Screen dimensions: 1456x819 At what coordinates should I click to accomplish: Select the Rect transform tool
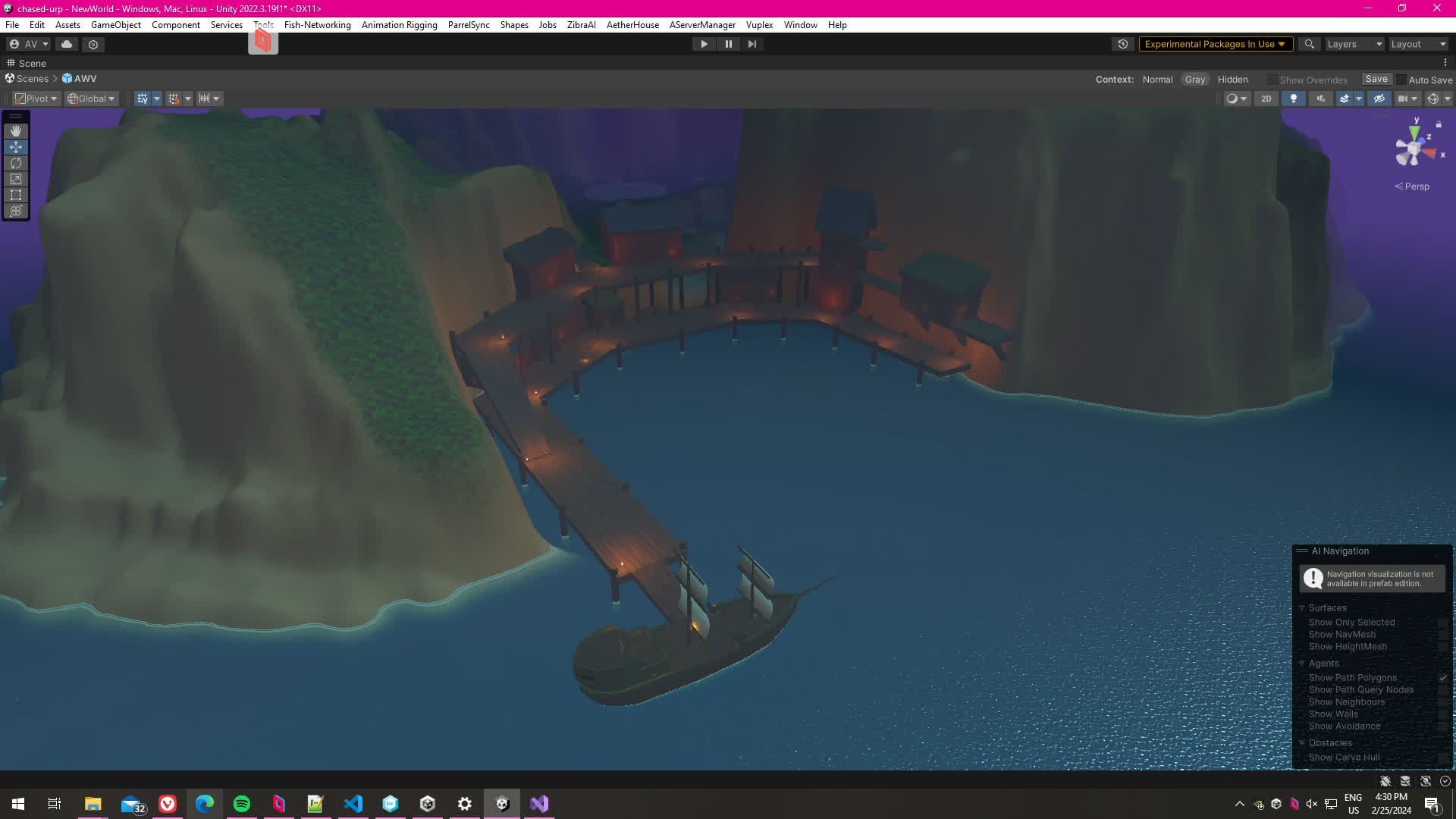point(16,195)
